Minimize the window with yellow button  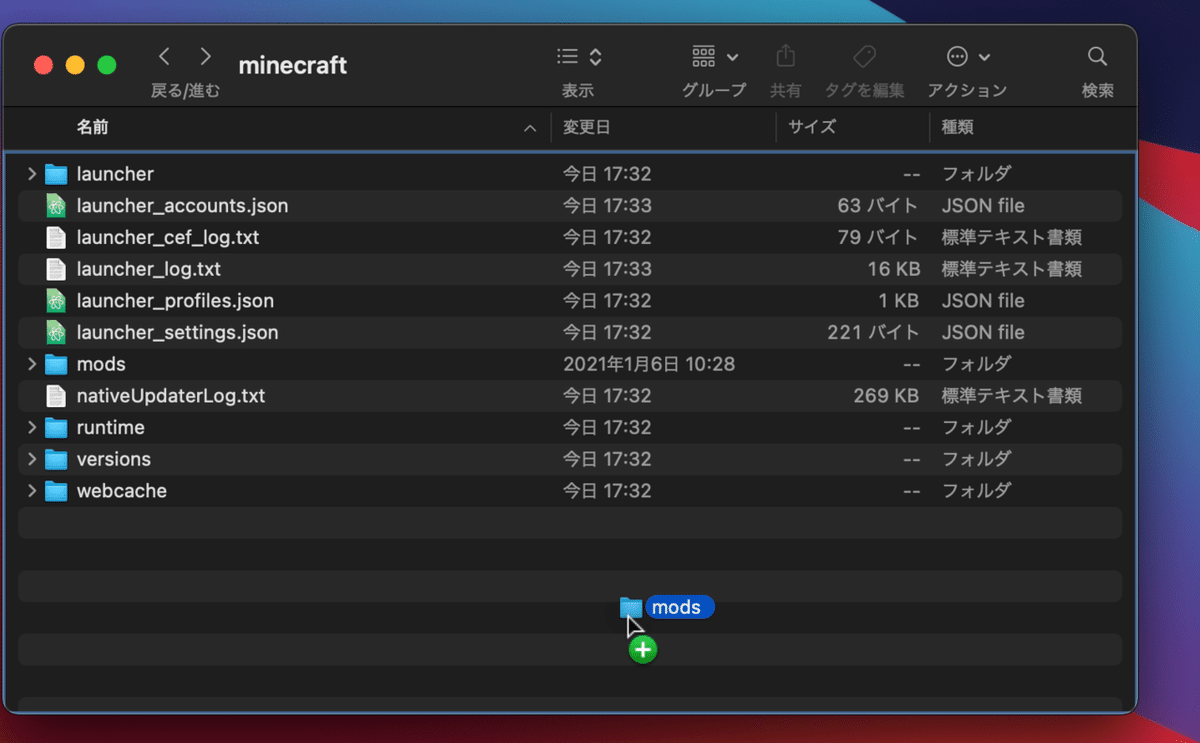tap(75, 65)
